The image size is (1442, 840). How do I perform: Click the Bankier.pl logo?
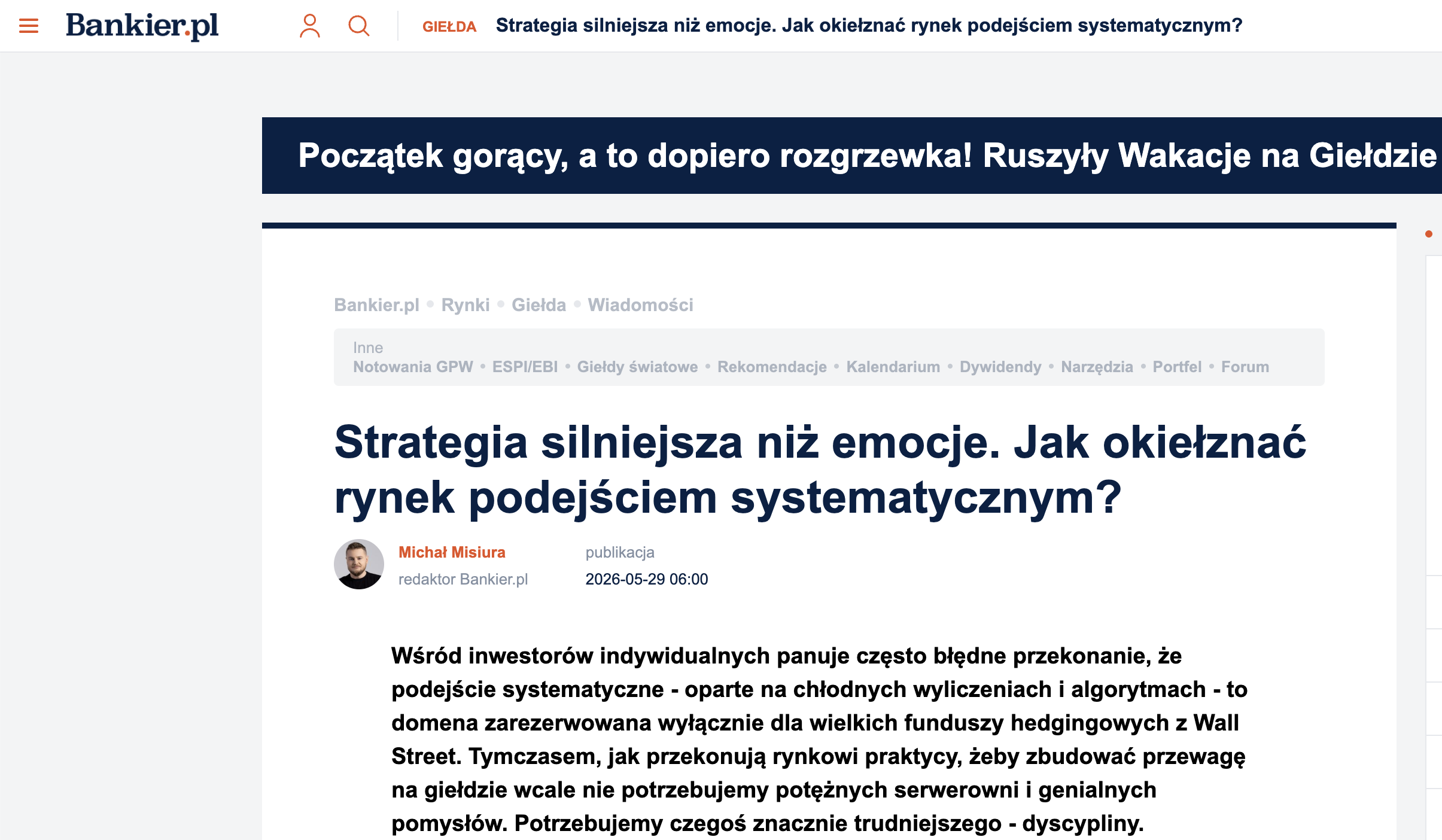point(142,26)
